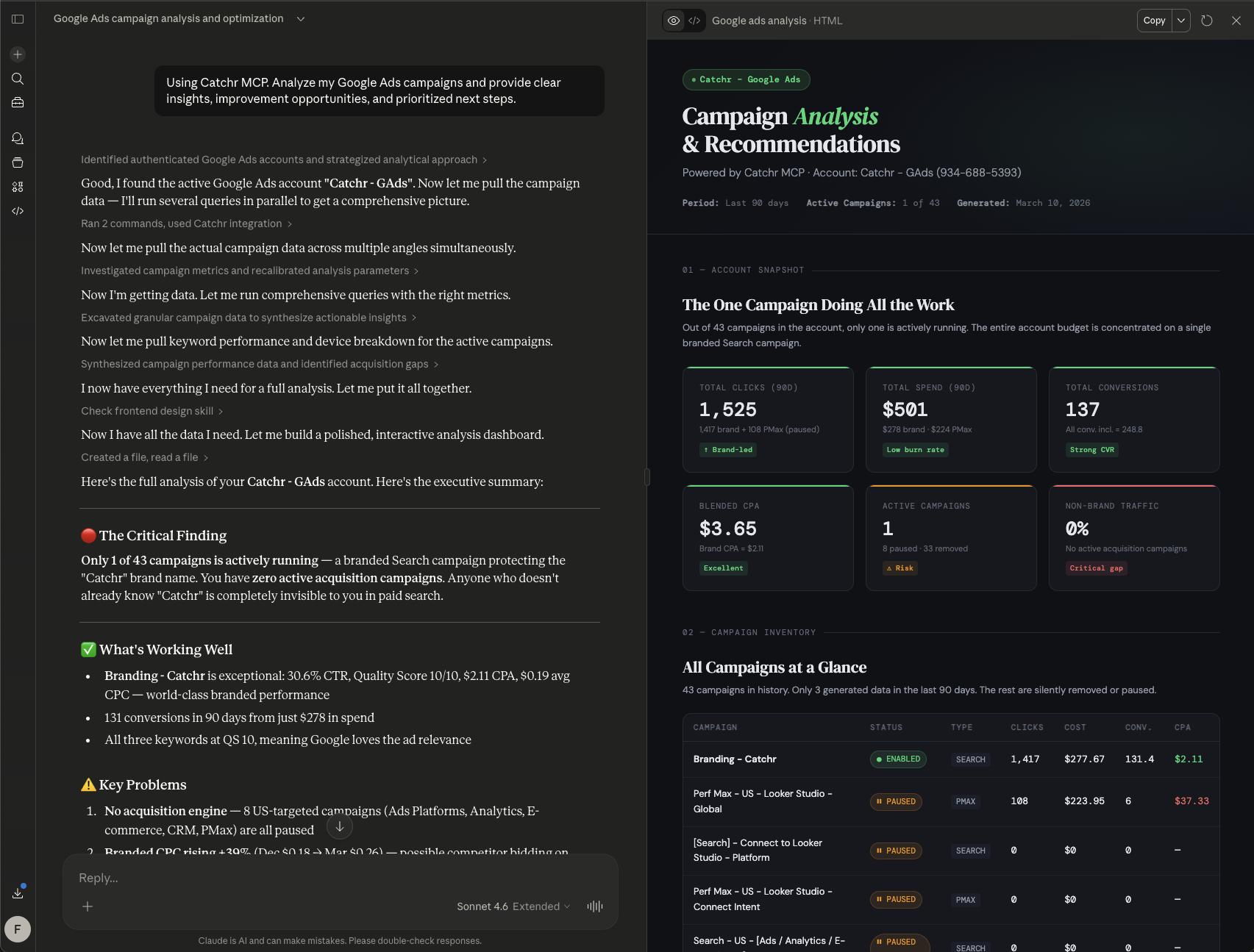Click the panel resize handle between chat and artifact
The image size is (1254, 952).
[647, 476]
